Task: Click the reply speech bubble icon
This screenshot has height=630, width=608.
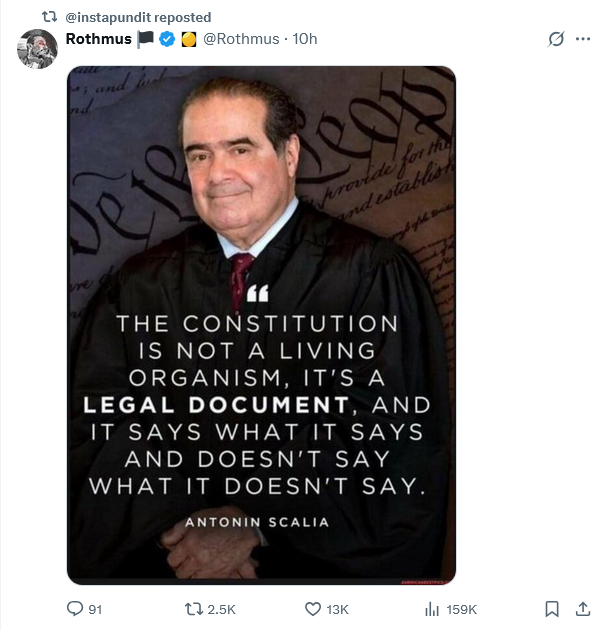Action: pos(75,609)
